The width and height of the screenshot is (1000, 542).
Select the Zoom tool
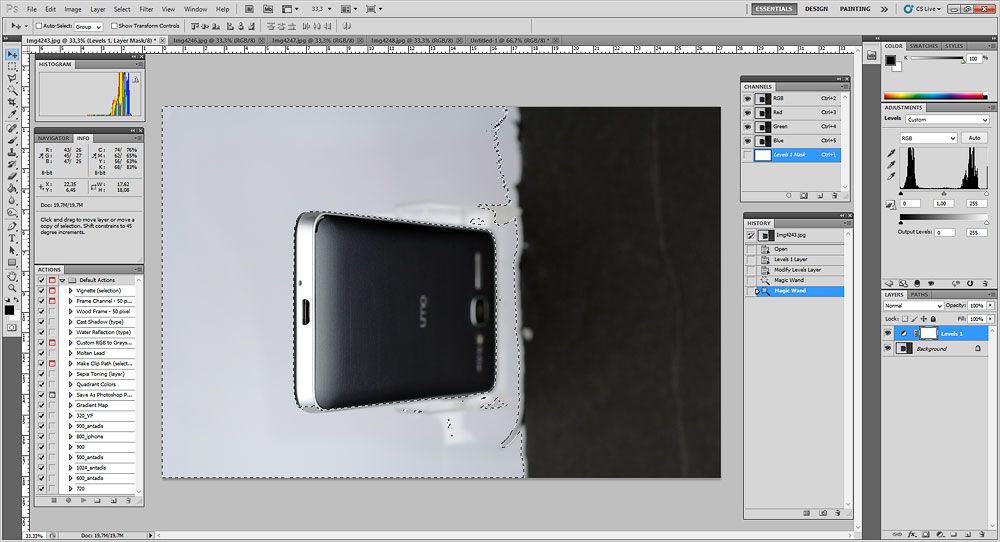(12, 288)
